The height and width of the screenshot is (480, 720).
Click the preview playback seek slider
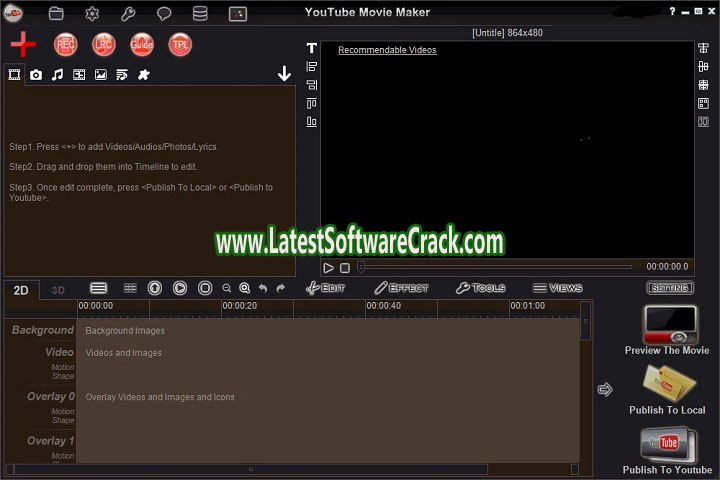pyautogui.click(x=496, y=267)
